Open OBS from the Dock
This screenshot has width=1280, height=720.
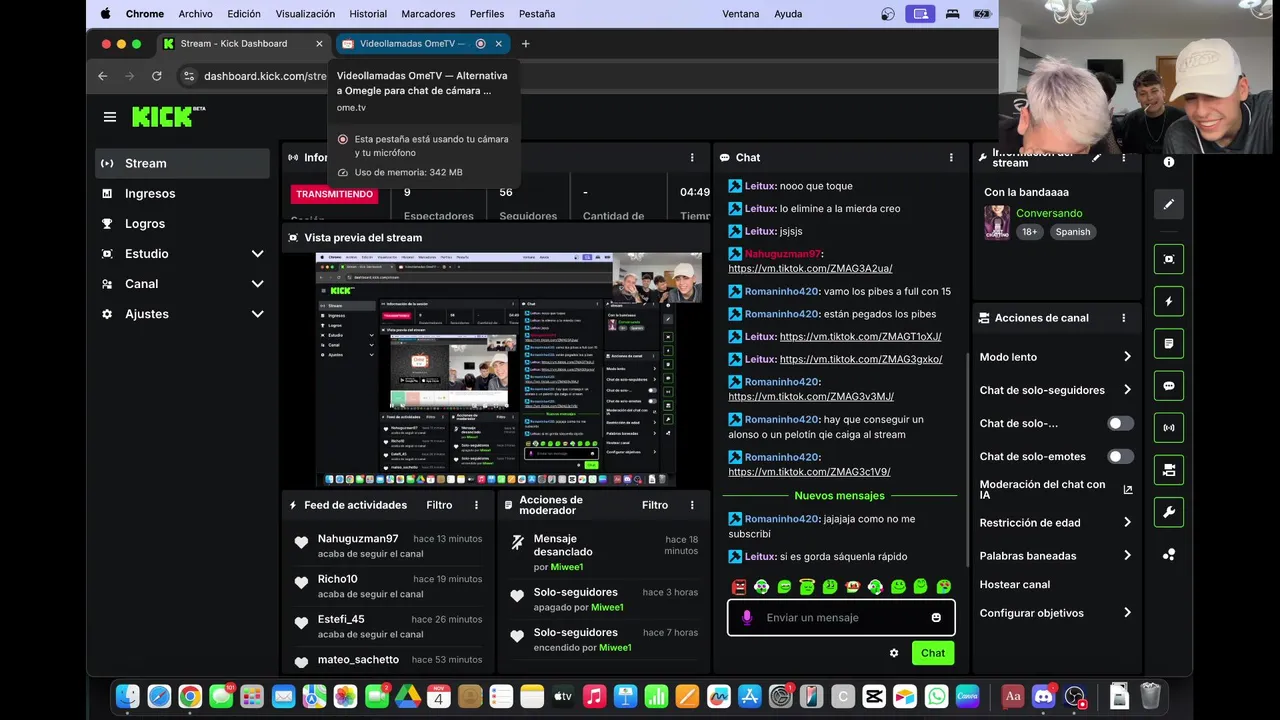click(1075, 696)
